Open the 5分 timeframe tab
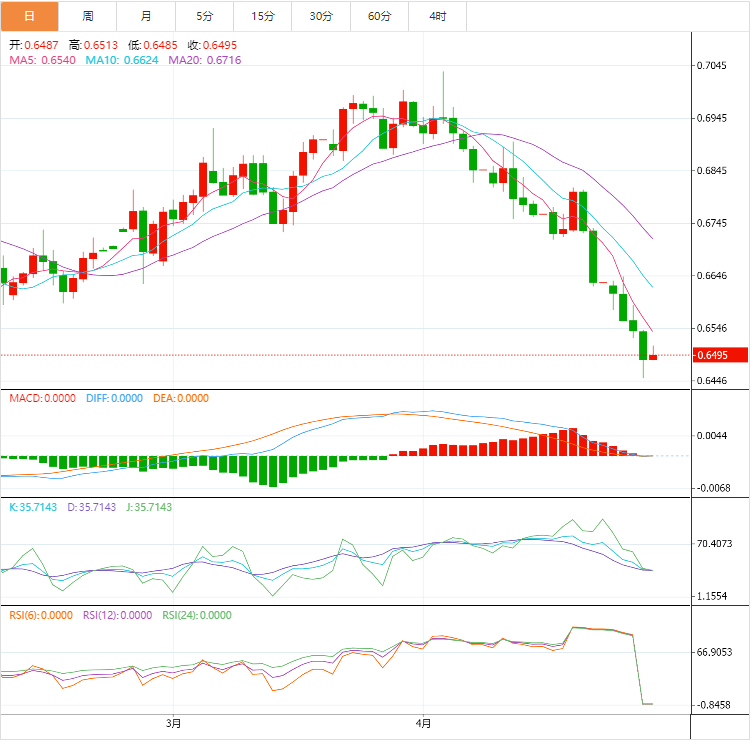Viewport: 756px width, 744px height. 205,16
